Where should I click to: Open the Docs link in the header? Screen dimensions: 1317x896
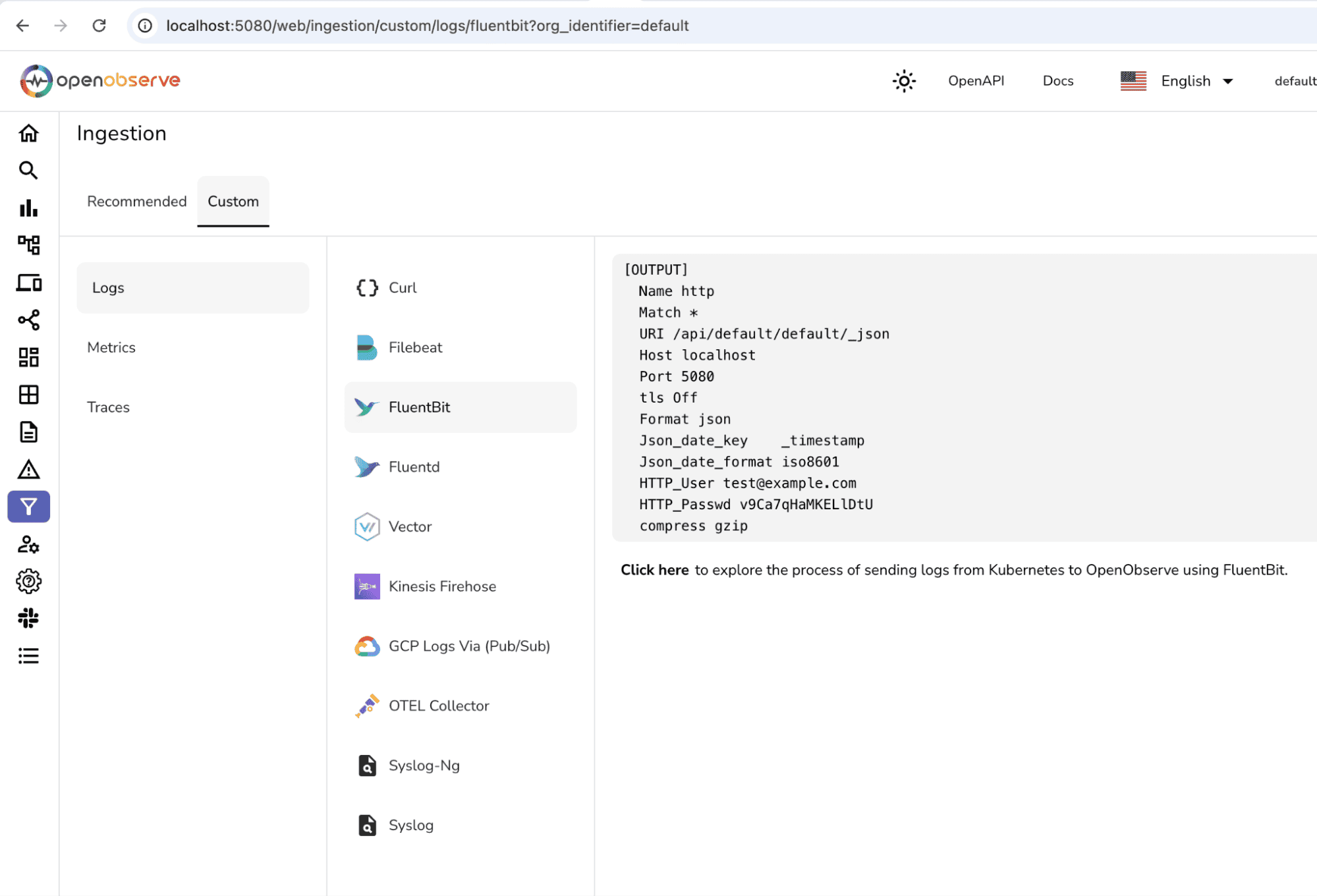(x=1057, y=80)
